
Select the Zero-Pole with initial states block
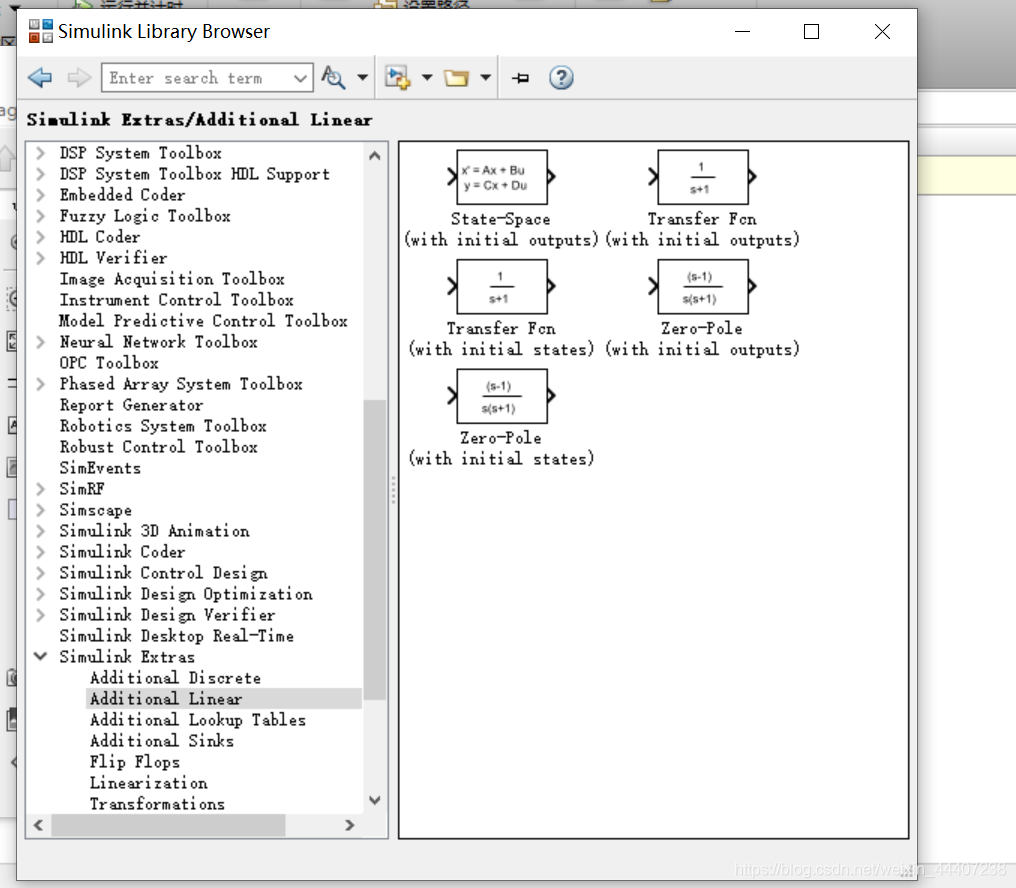502,396
